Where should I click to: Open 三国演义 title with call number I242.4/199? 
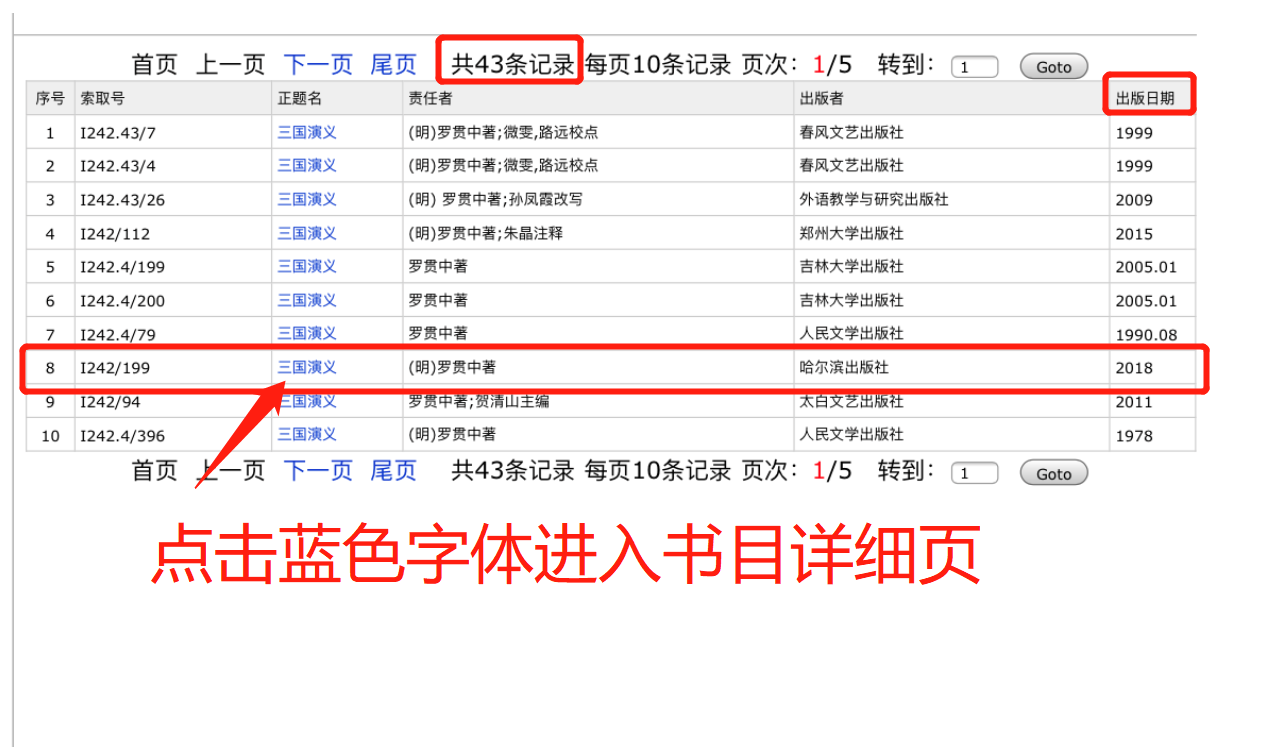point(307,266)
